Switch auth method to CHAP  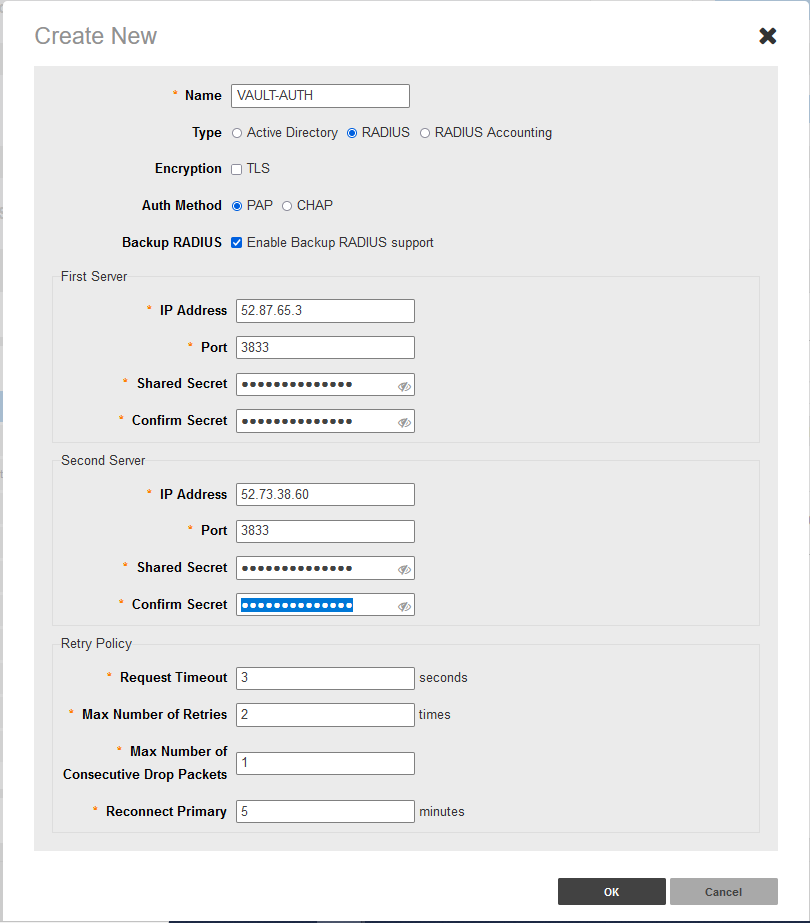287,206
